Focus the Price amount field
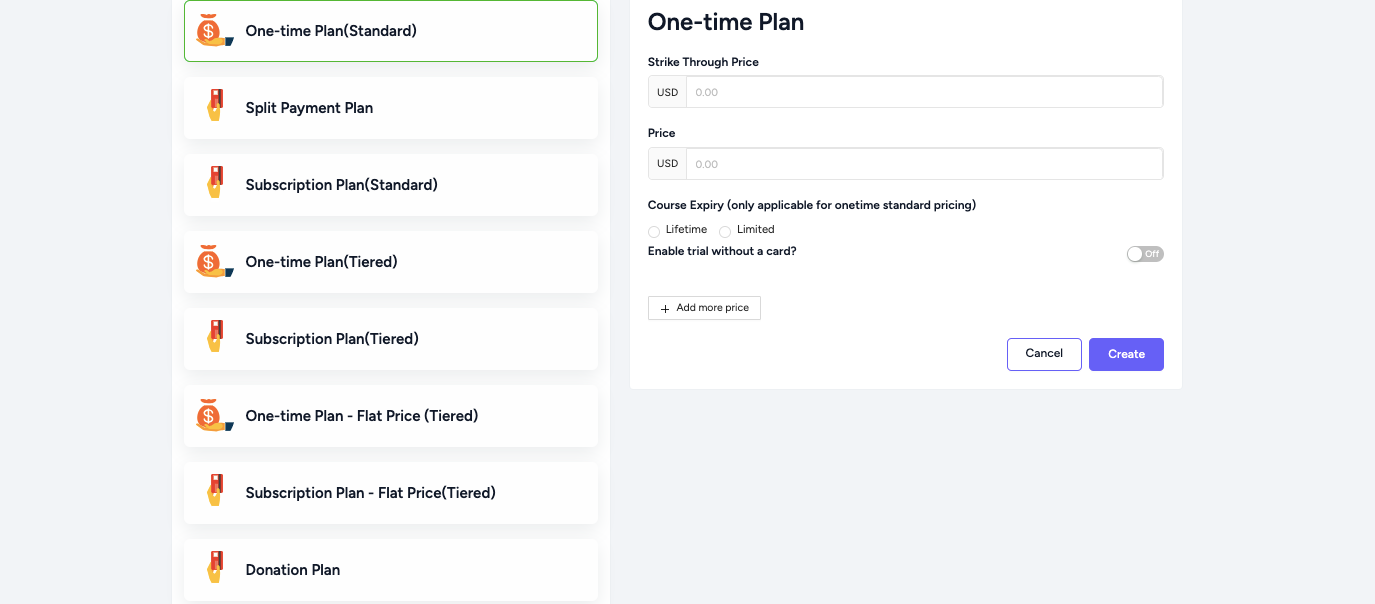 924,164
